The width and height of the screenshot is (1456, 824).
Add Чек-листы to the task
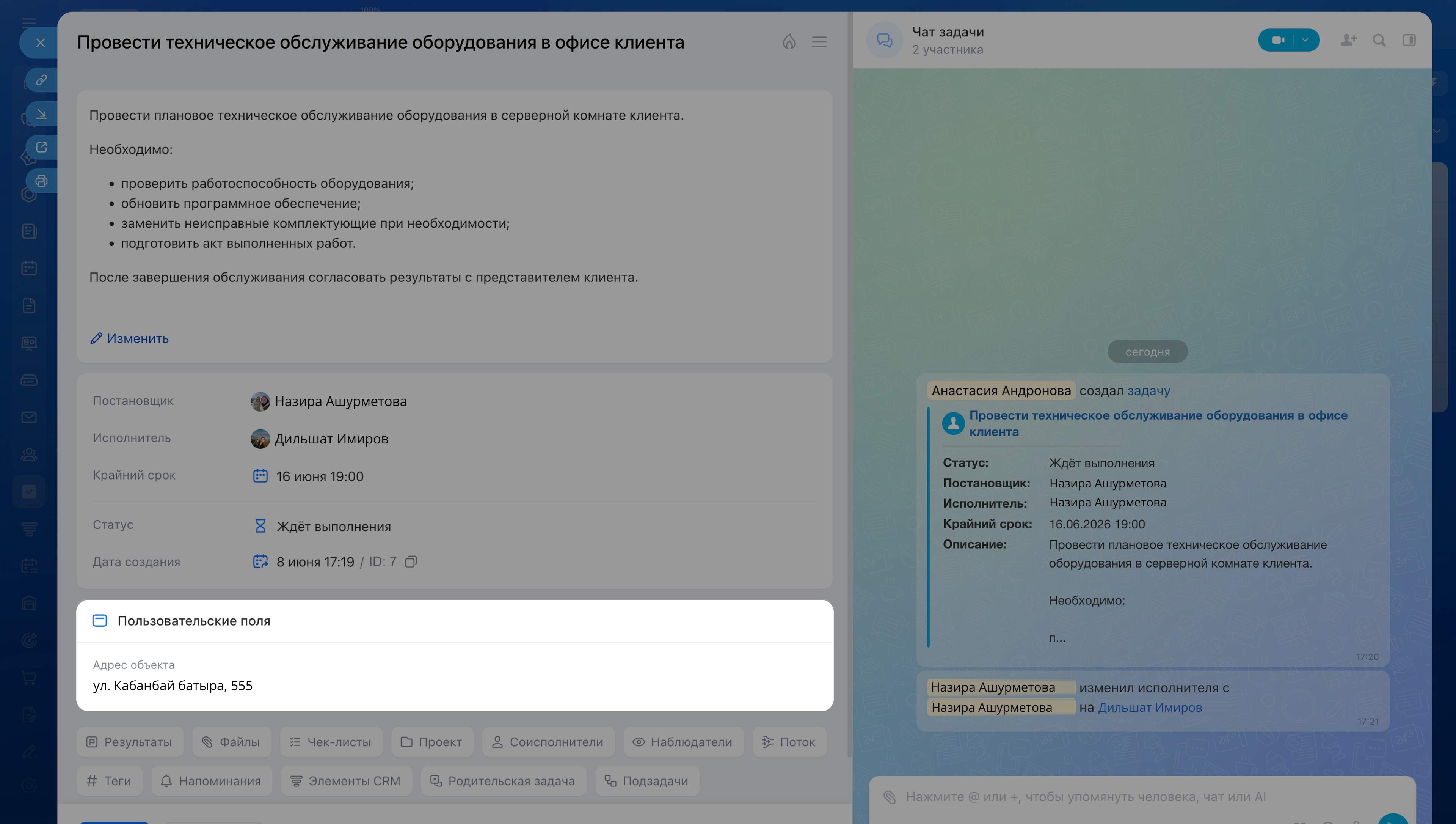[x=331, y=742]
